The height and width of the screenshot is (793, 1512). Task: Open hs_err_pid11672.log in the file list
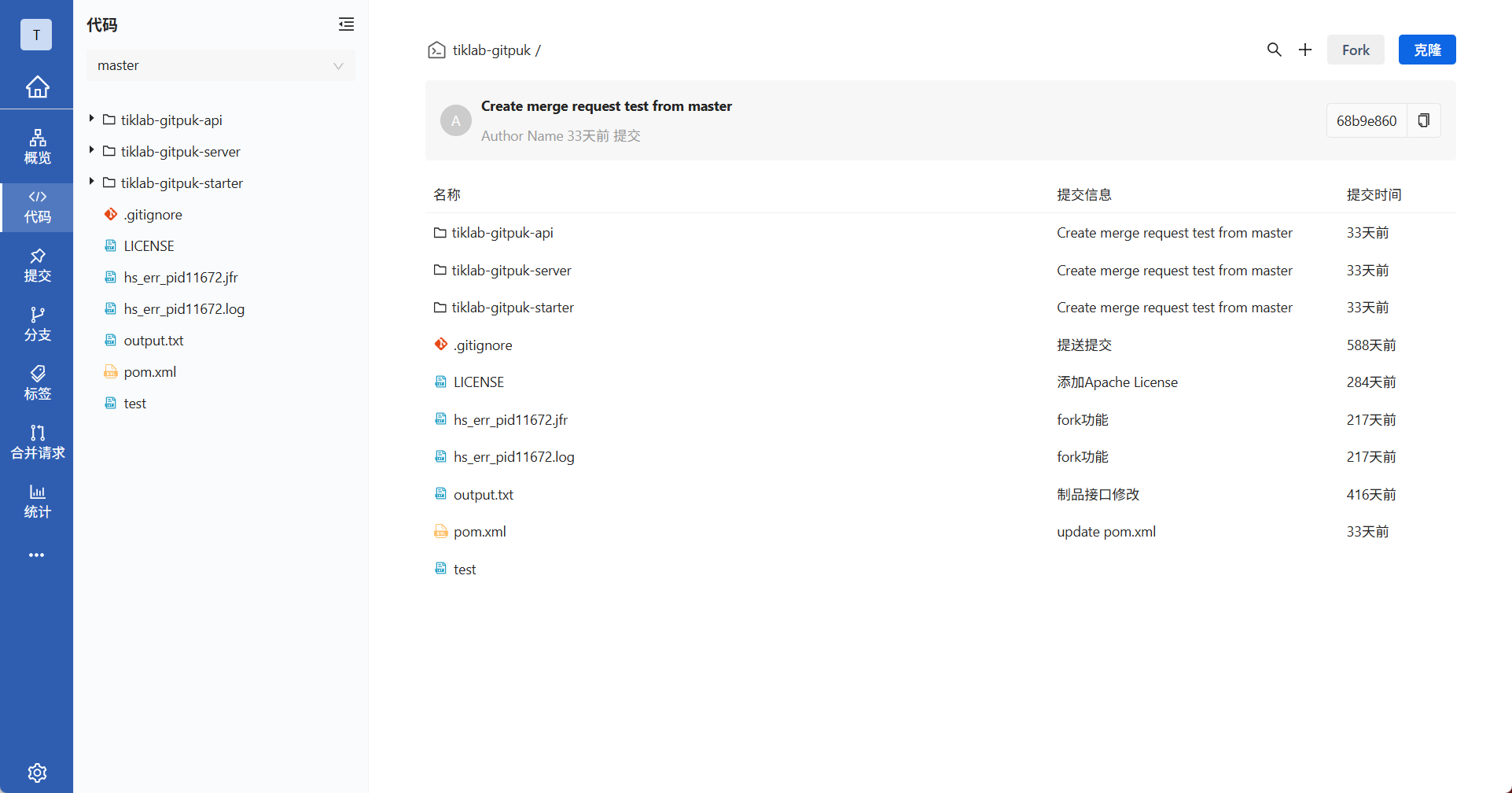514,457
